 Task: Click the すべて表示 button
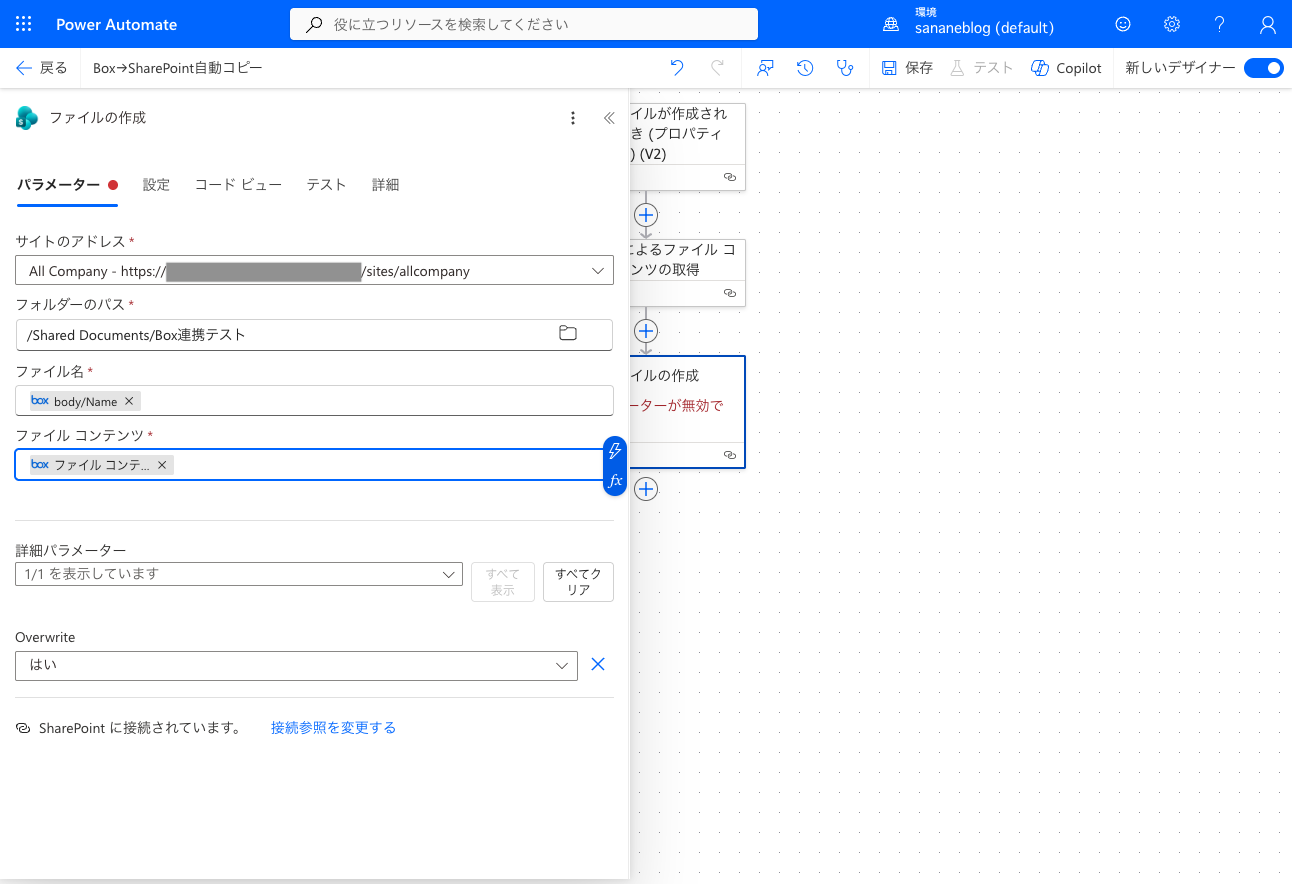tap(502, 582)
